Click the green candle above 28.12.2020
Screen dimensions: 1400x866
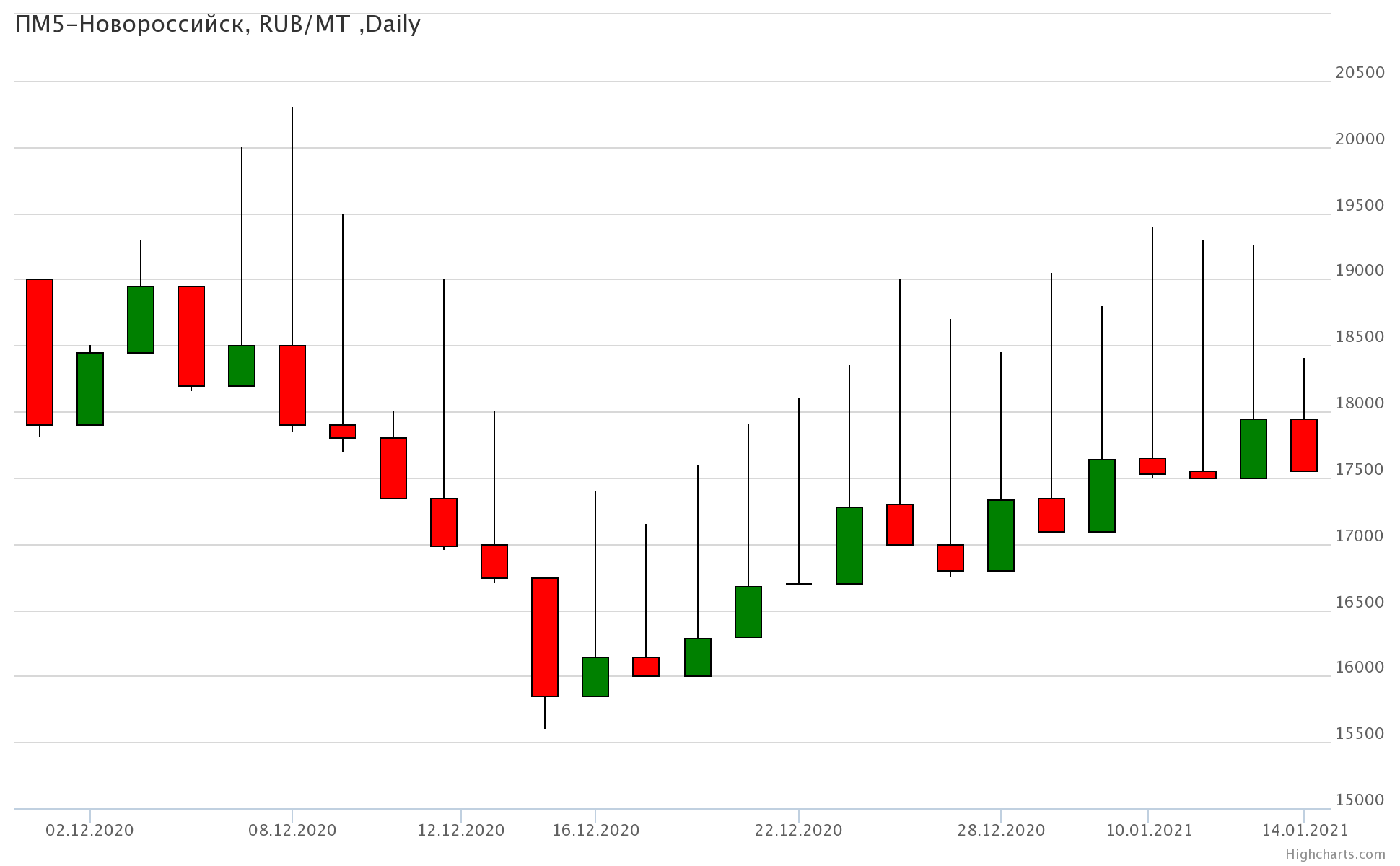point(1001,535)
